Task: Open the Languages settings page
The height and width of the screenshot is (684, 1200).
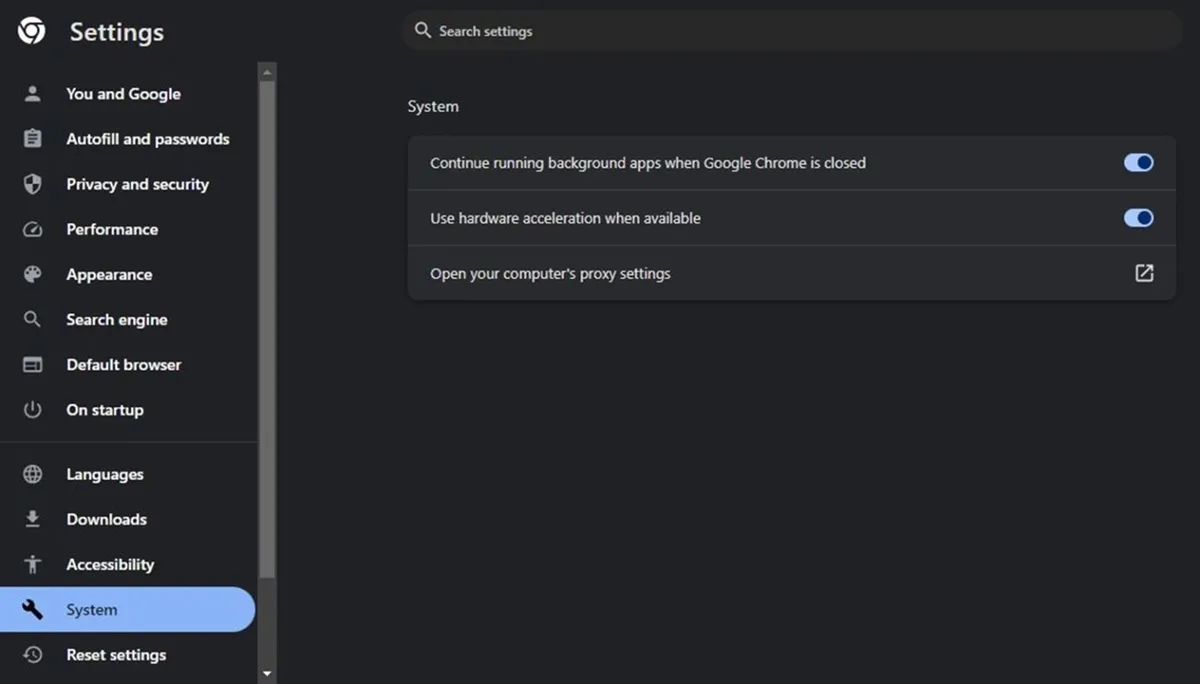Action: tap(128, 475)
